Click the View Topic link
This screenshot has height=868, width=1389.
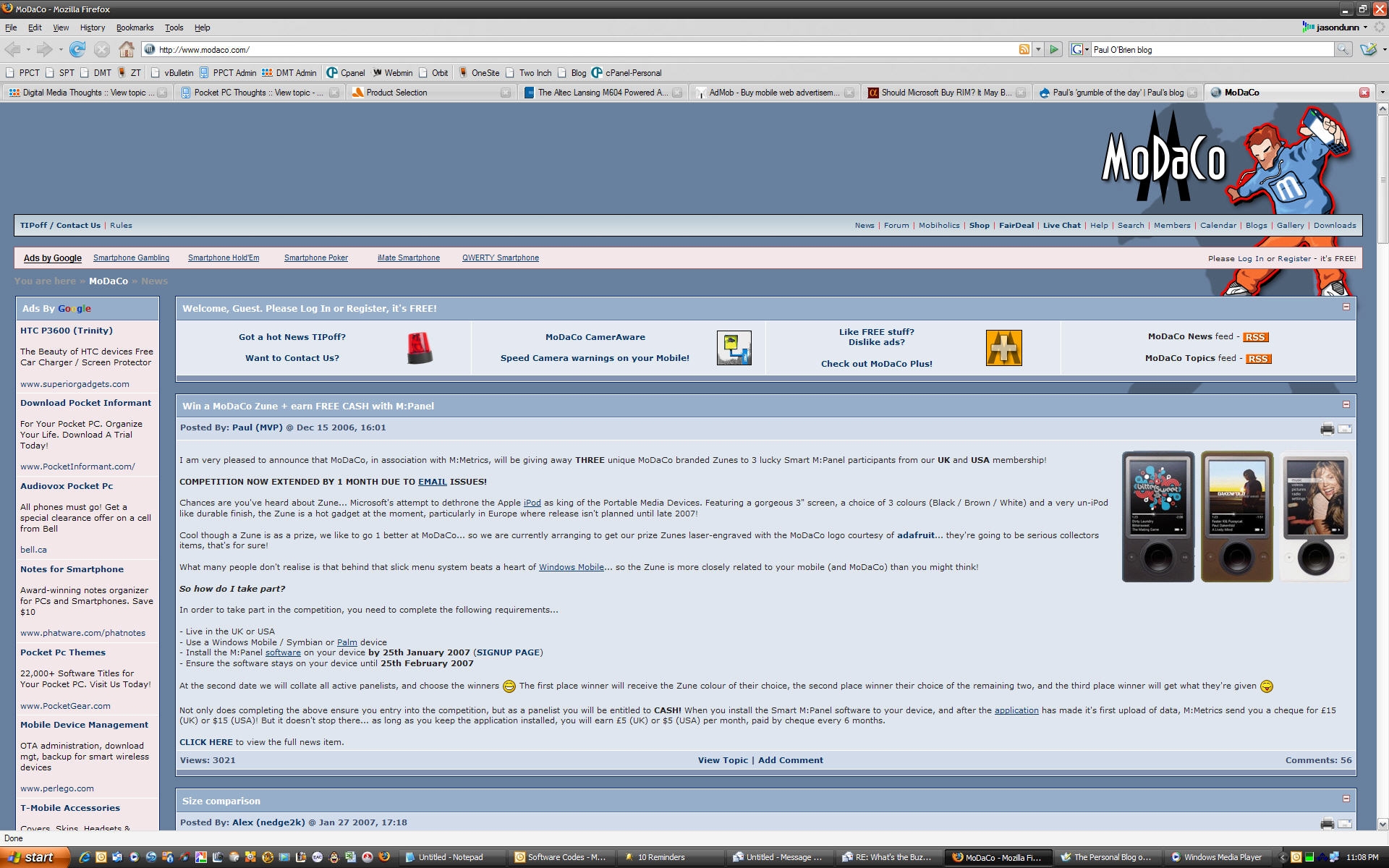tap(723, 760)
